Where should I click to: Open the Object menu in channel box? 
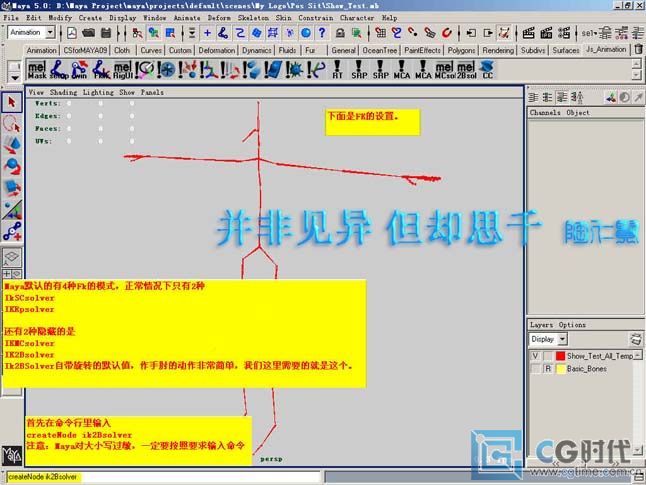[578, 112]
